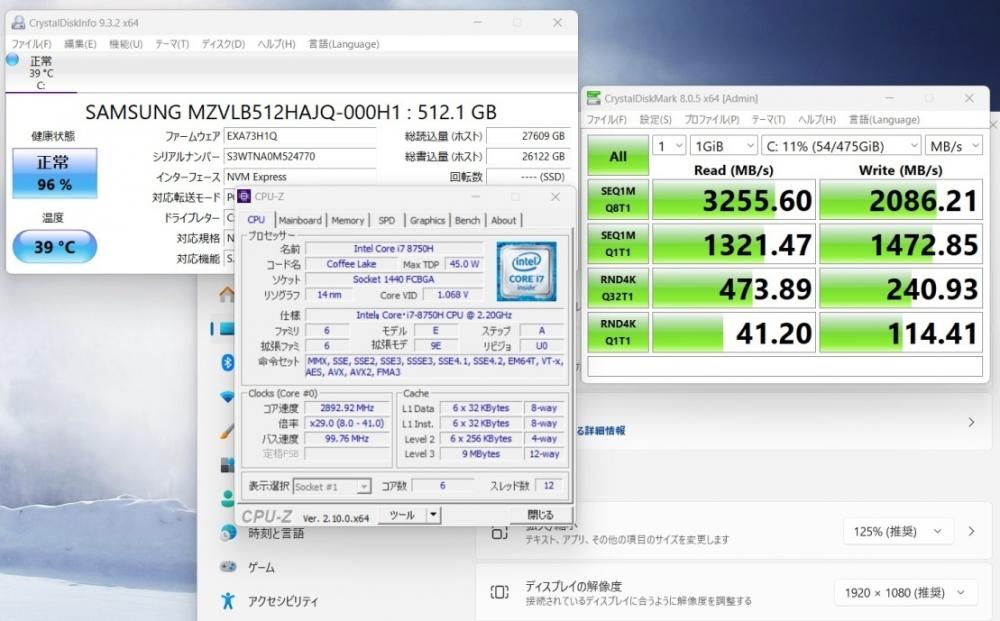Open the プロファイル(P) menu in CrystalDiskMark
Image resolution: width=1000 pixels, height=621 pixels.
(x=712, y=120)
